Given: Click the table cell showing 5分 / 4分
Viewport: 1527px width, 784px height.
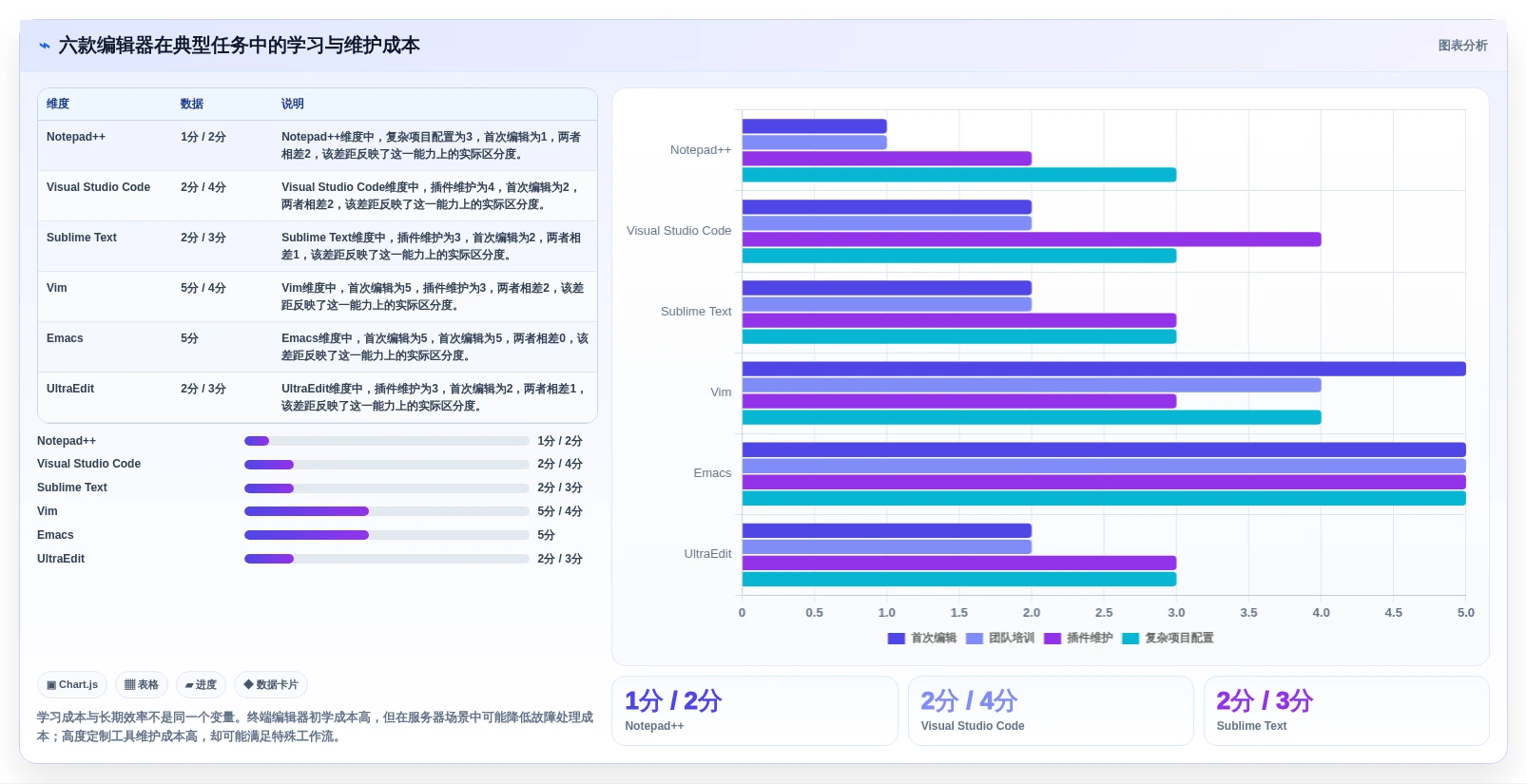Looking at the screenshot, I should (203, 288).
